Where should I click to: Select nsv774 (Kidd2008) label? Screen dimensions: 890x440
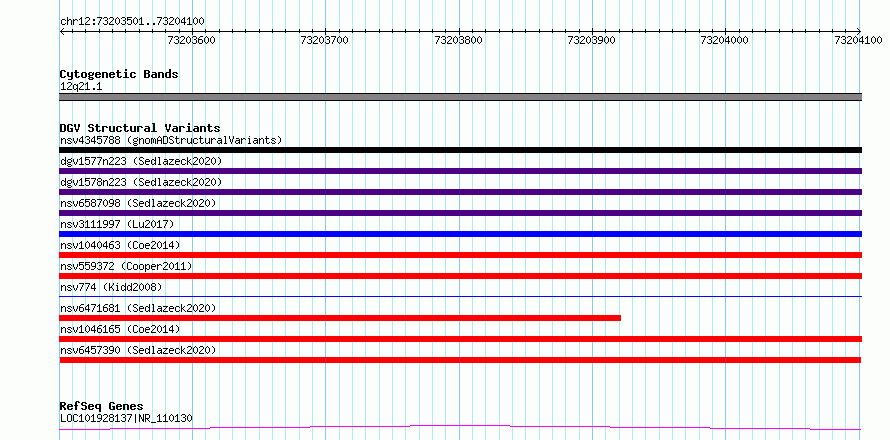pos(111,287)
